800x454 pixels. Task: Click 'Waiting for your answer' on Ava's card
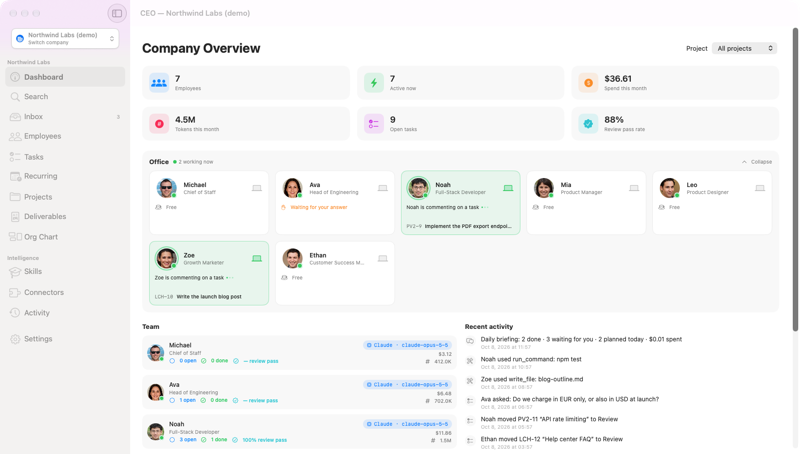(318, 208)
